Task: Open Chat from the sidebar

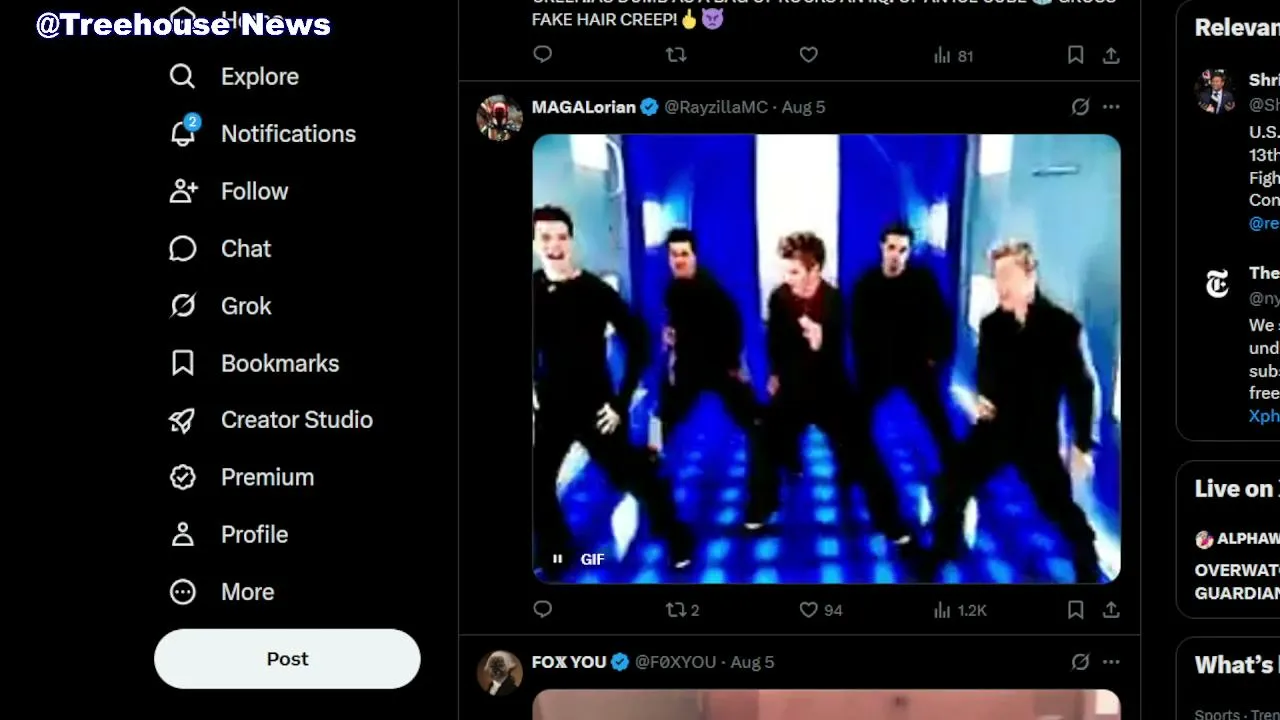Action: coord(220,248)
